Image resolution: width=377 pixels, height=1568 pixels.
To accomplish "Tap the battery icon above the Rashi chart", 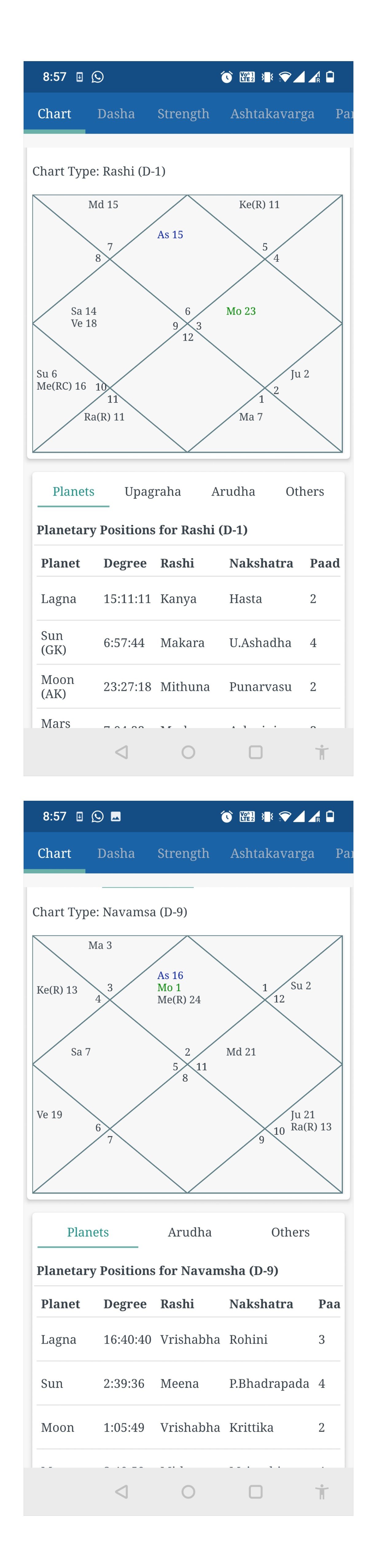I will click(x=330, y=77).
